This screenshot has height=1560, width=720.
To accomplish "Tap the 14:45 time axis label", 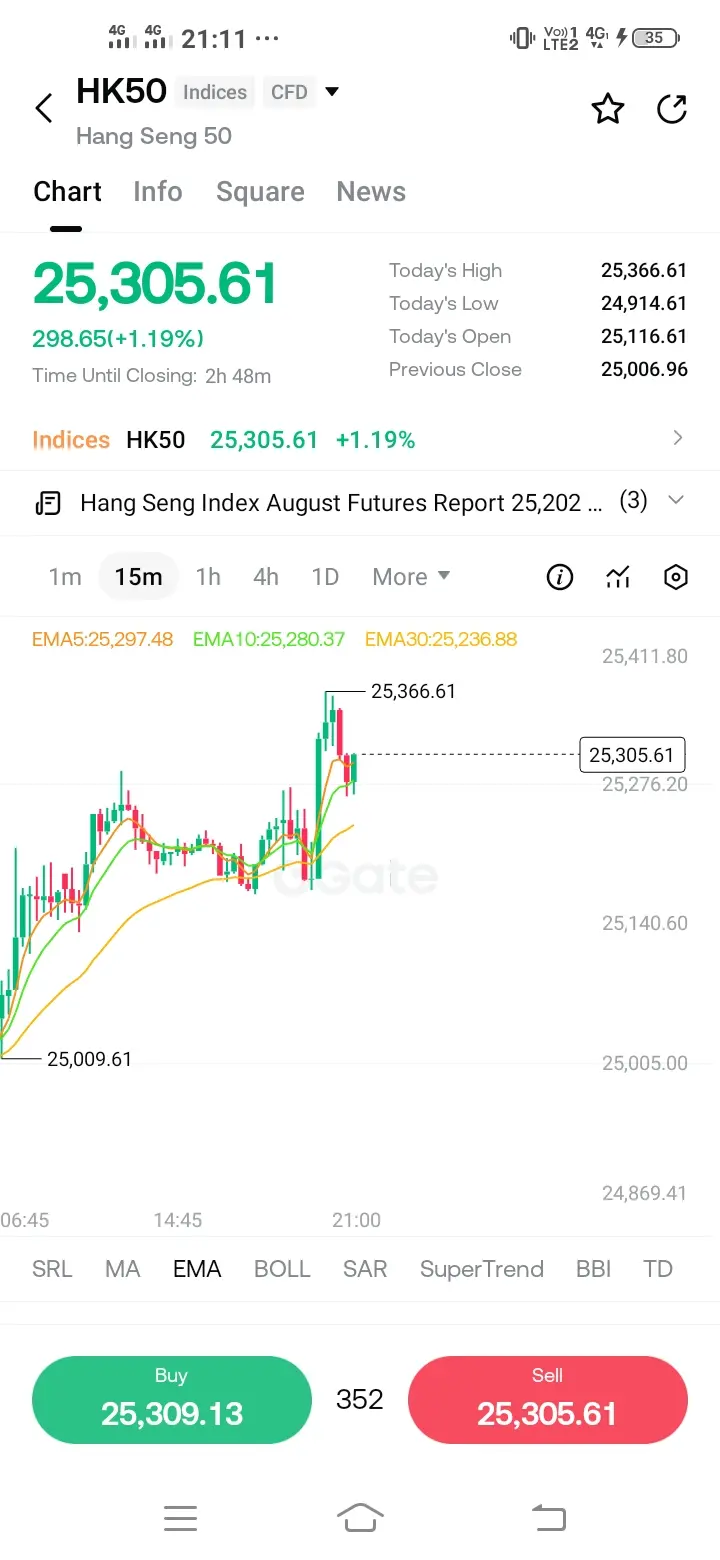I will point(178,1220).
